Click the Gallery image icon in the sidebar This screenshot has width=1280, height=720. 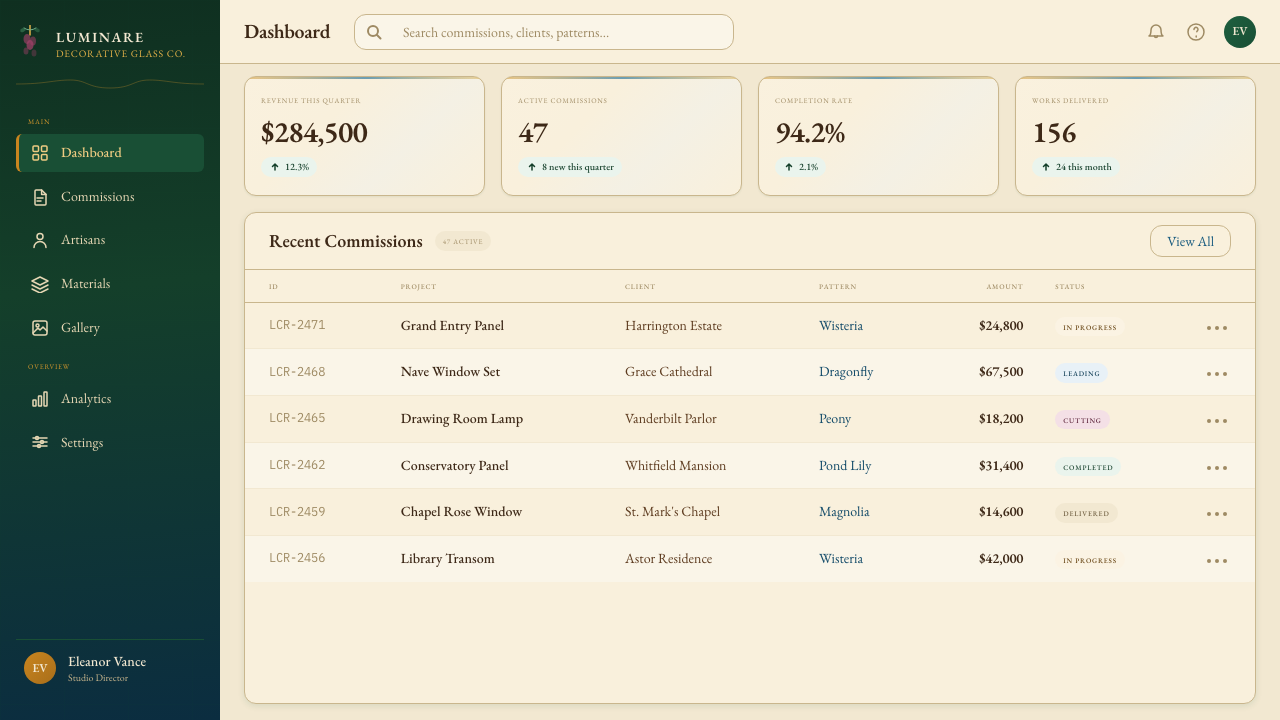[x=40, y=328]
